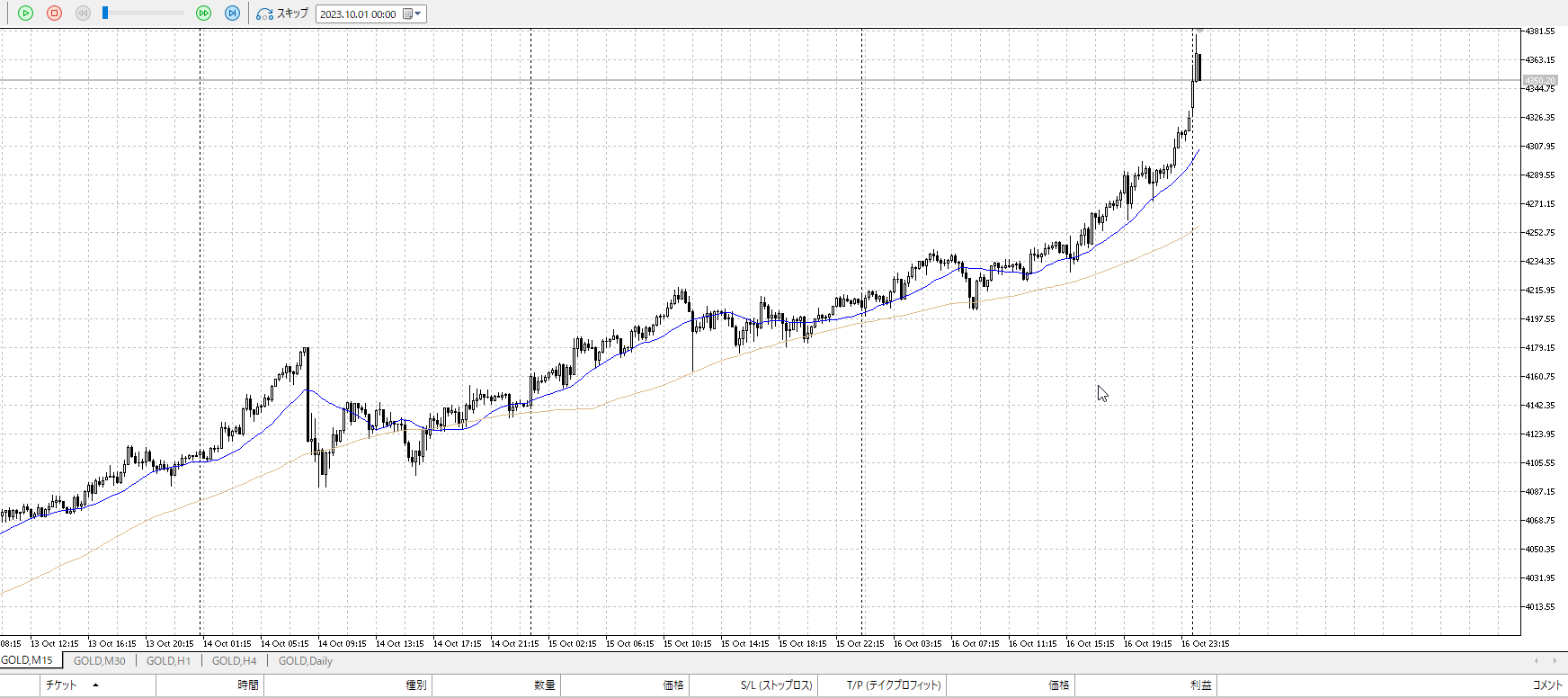Click the S/L (ストップロス) column header
Screen dimensions: 1568x698
(x=776, y=685)
